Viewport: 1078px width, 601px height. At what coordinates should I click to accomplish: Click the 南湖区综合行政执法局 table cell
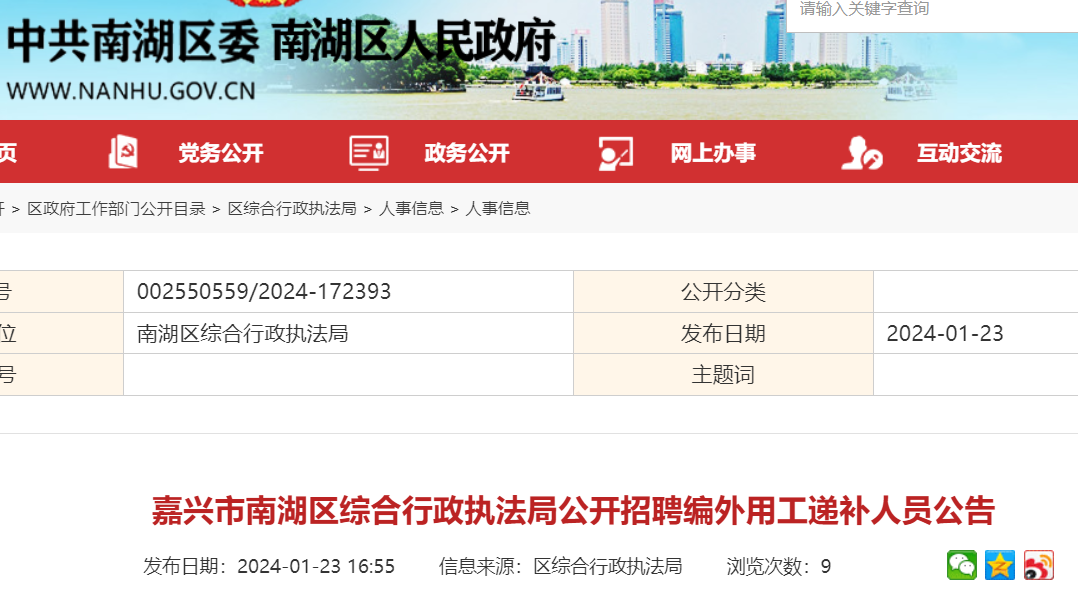[242, 334]
